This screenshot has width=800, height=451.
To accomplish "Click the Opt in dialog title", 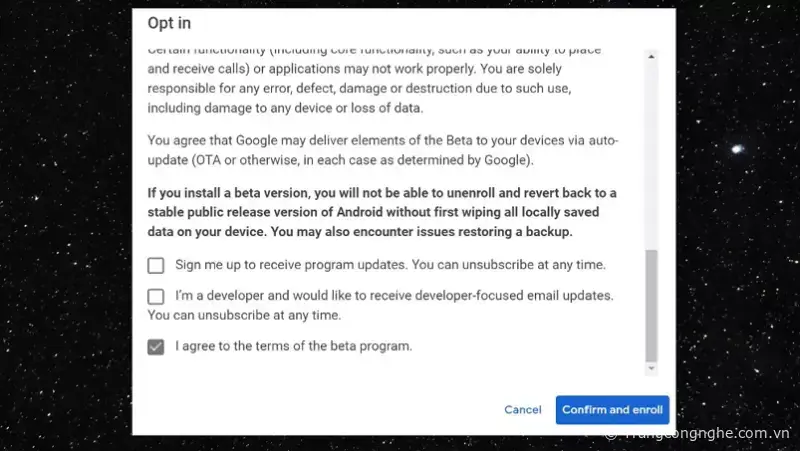I will coord(169,23).
